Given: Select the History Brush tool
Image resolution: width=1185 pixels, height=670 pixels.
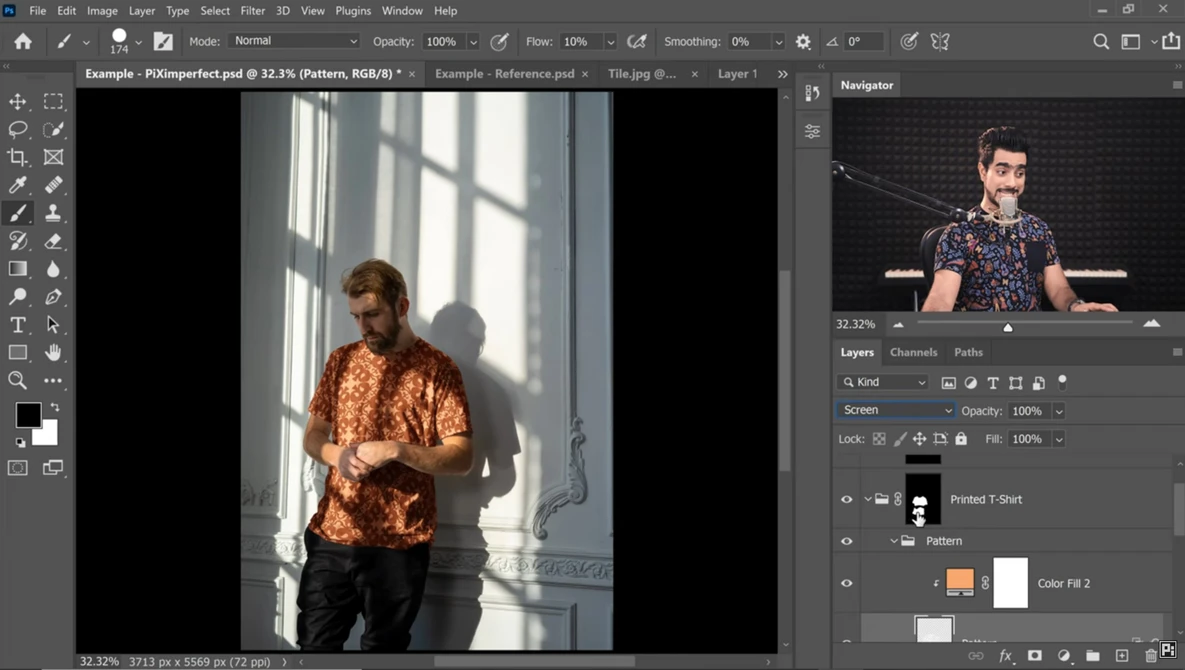Looking at the screenshot, I should (x=17, y=241).
